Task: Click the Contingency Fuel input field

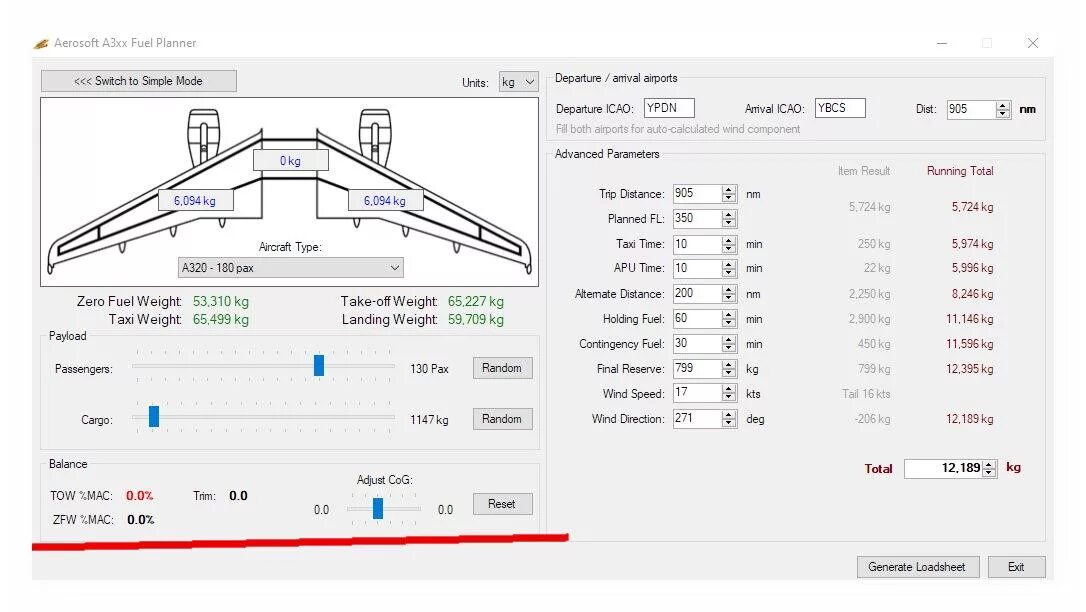Action: click(697, 343)
